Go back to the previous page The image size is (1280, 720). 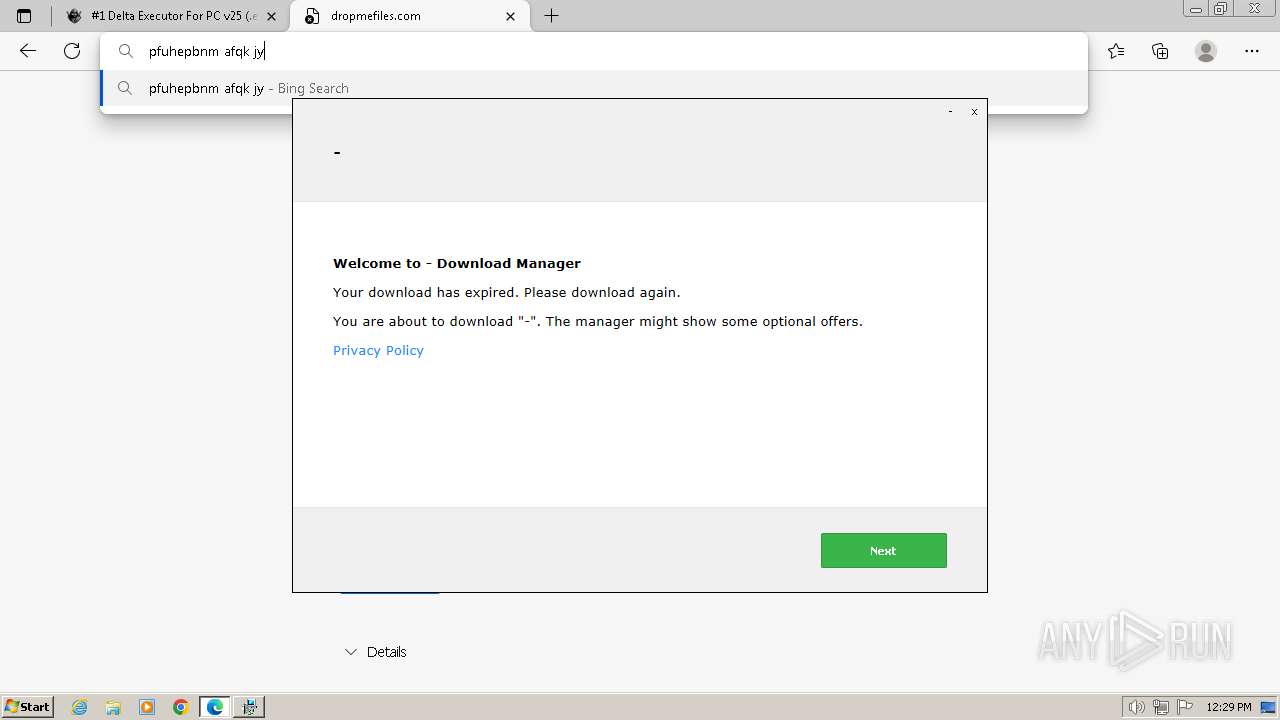(x=28, y=51)
